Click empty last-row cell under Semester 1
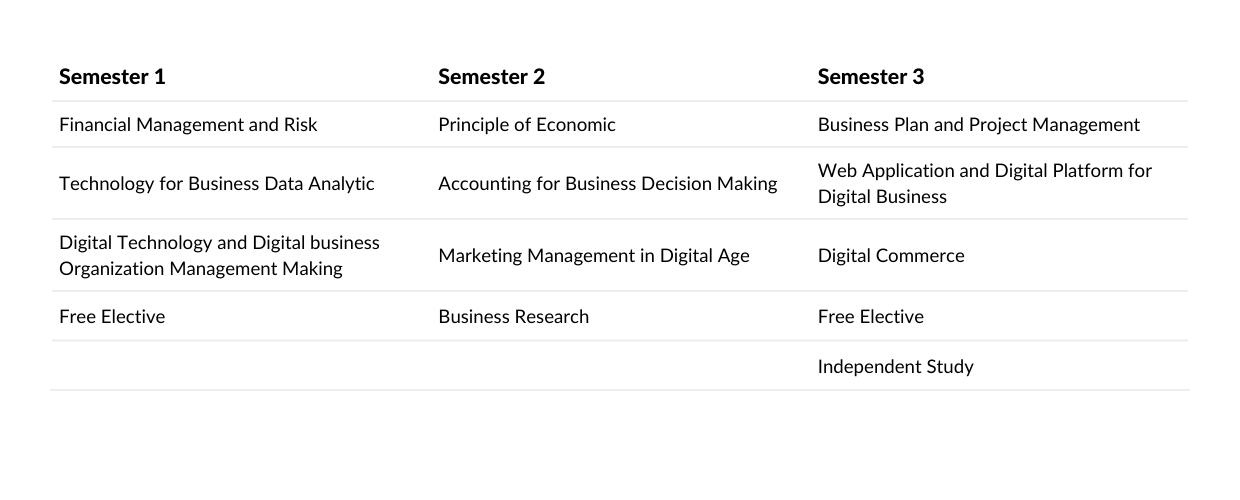The height and width of the screenshot is (500, 1240). [x=240, y=366]
